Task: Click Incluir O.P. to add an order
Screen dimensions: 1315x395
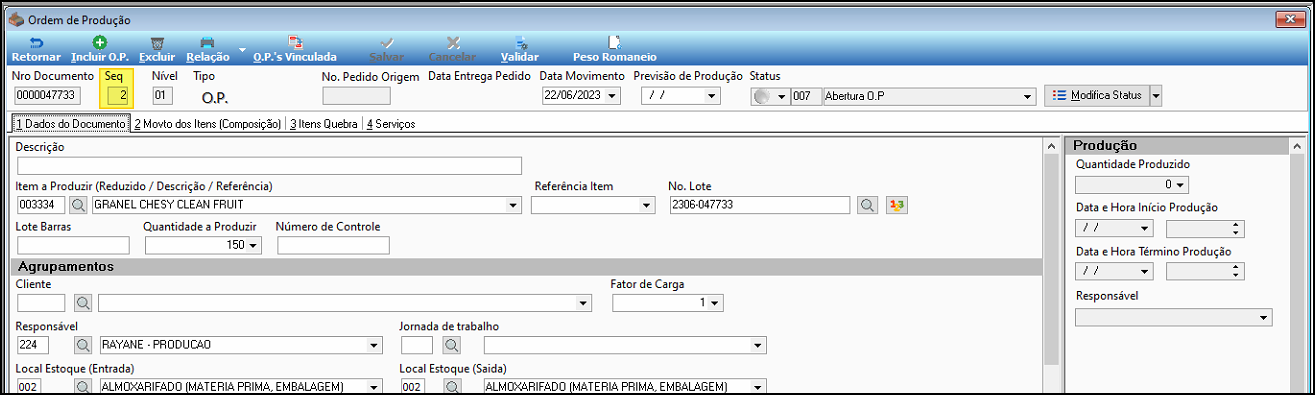Action: coord(99,49)
